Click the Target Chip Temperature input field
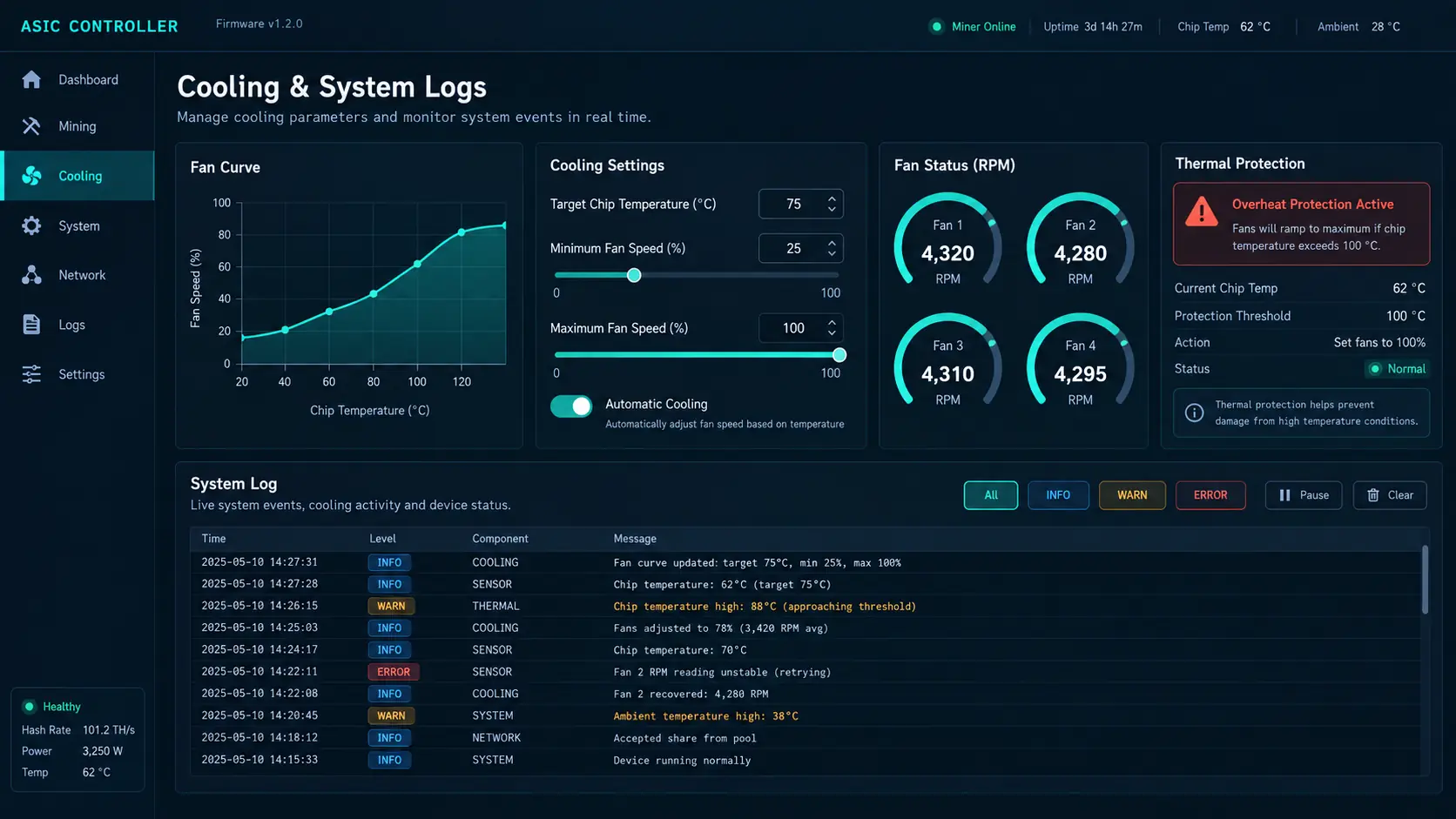This screenshot has height=819, width=1456. (801, 204)
